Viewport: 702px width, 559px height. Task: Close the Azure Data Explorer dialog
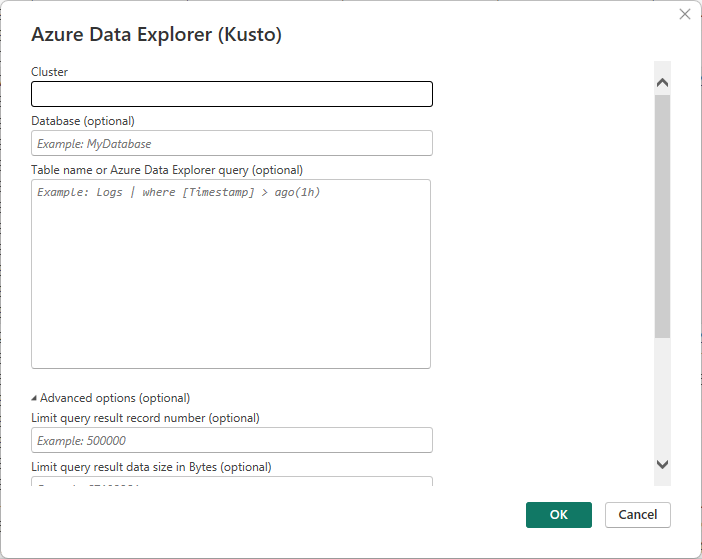point(685,14)
